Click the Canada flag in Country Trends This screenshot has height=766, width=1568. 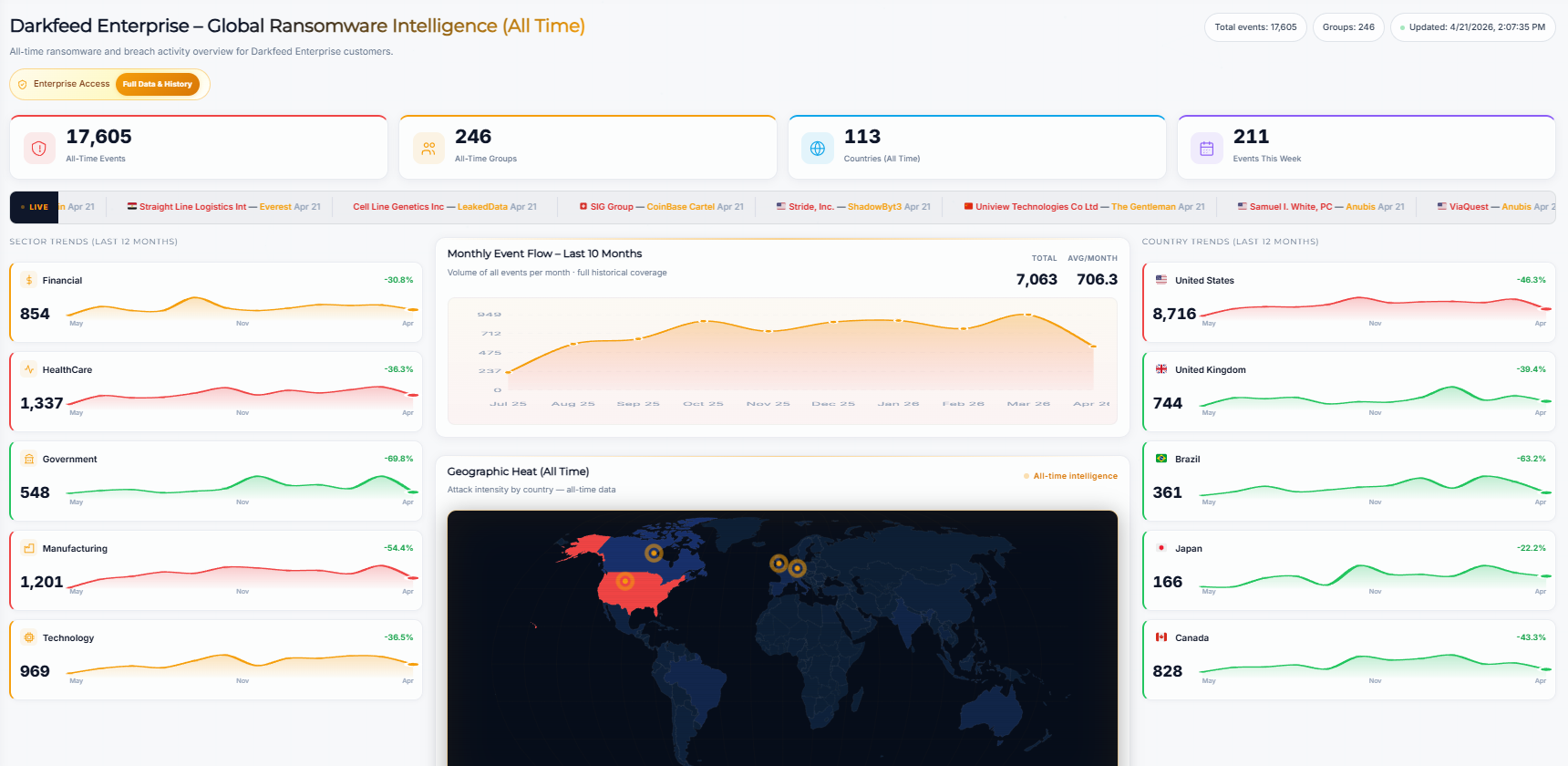(x=1161, y=637)
